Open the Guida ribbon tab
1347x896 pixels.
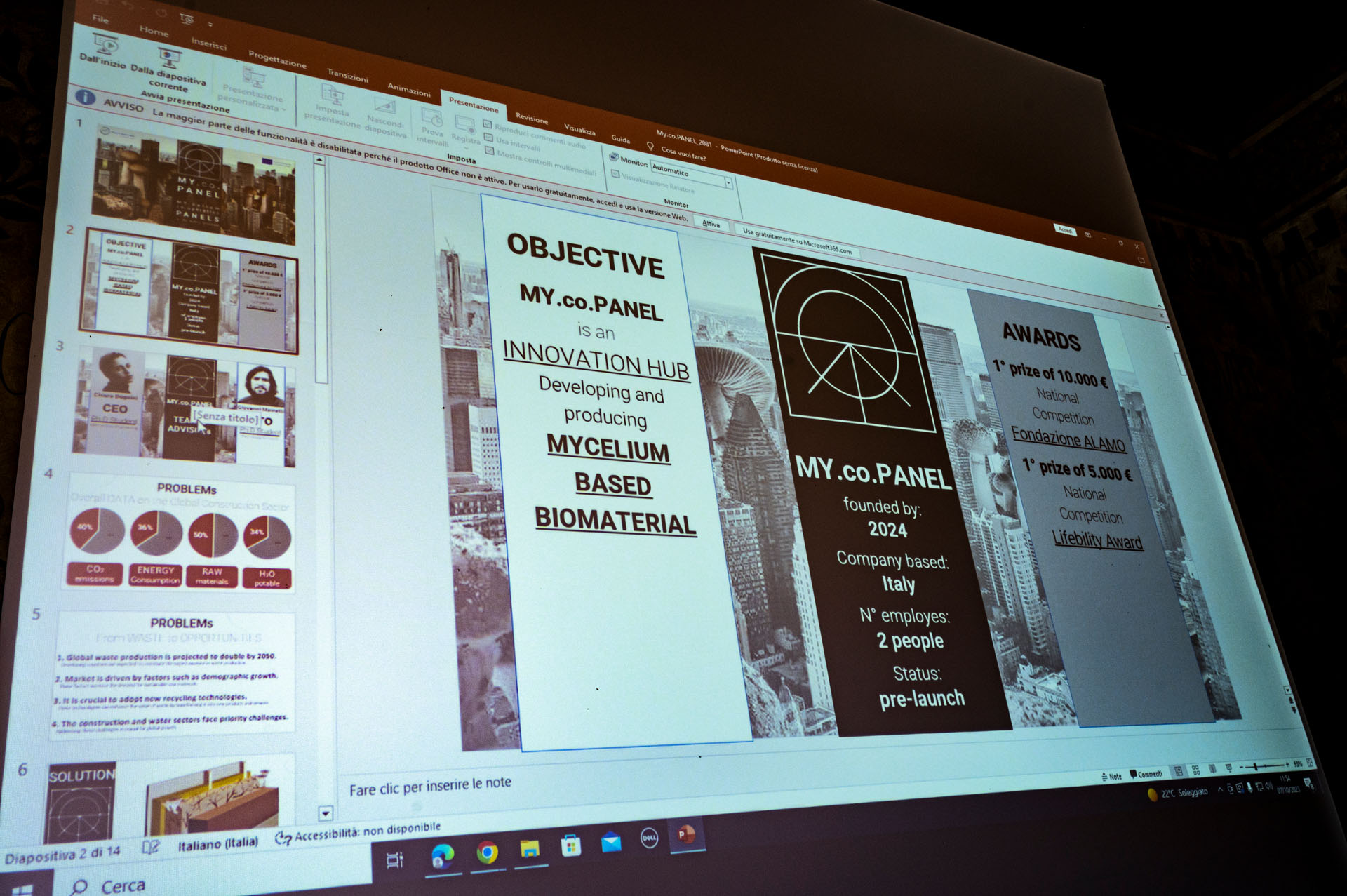[x=620, y=139]
